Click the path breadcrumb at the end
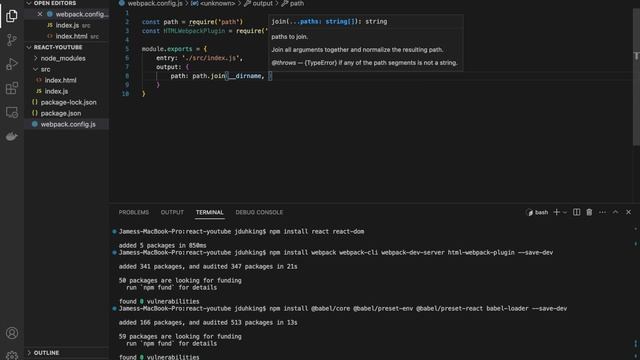 coord(297,3)
